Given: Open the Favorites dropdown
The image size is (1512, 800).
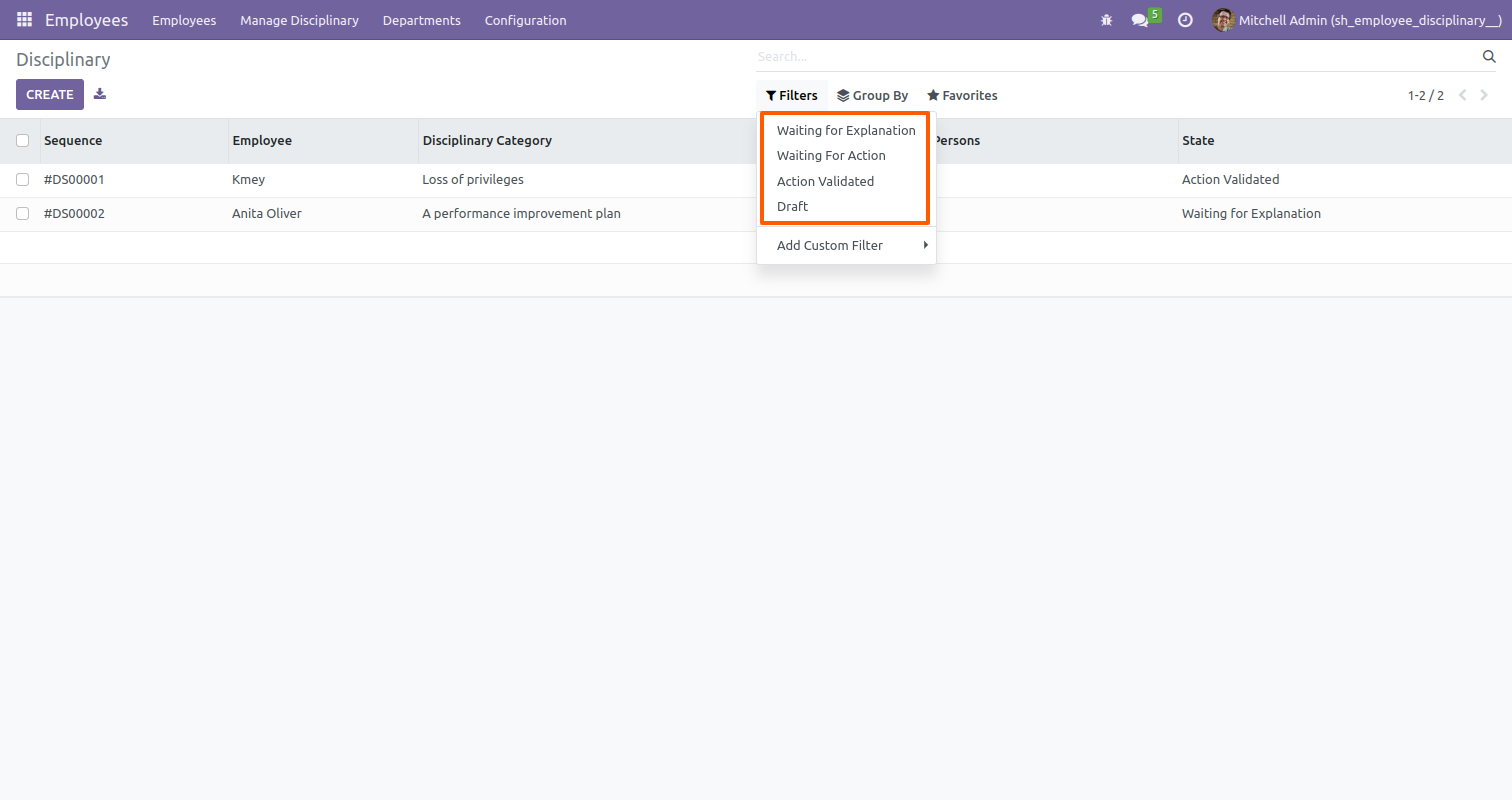Looking at the screenshot, I should [x=962, y=96].
